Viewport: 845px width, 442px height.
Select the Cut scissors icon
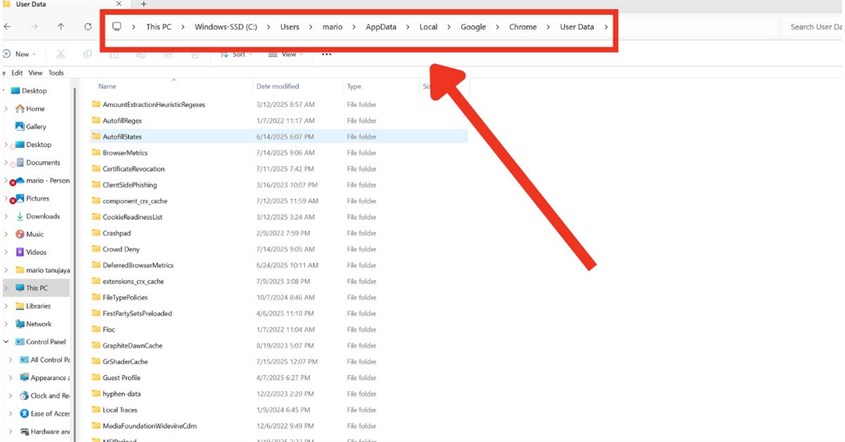tap(60, 54)
